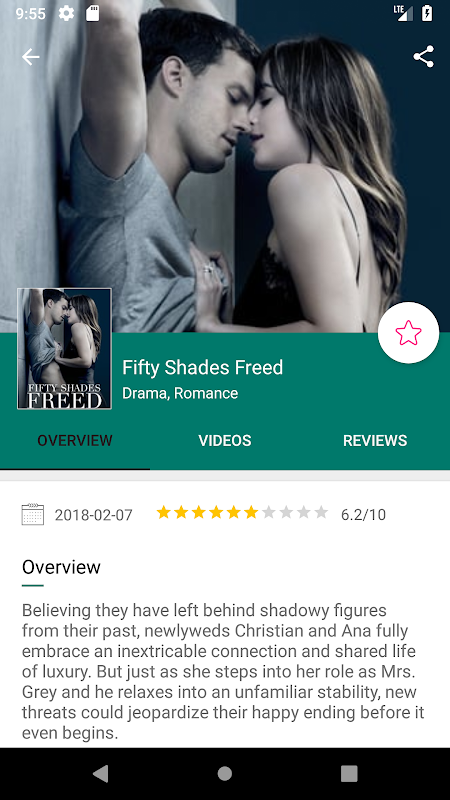Toggle the favorite star button
The width and height of the screenshot is (450, 800).
pos(408,333)
